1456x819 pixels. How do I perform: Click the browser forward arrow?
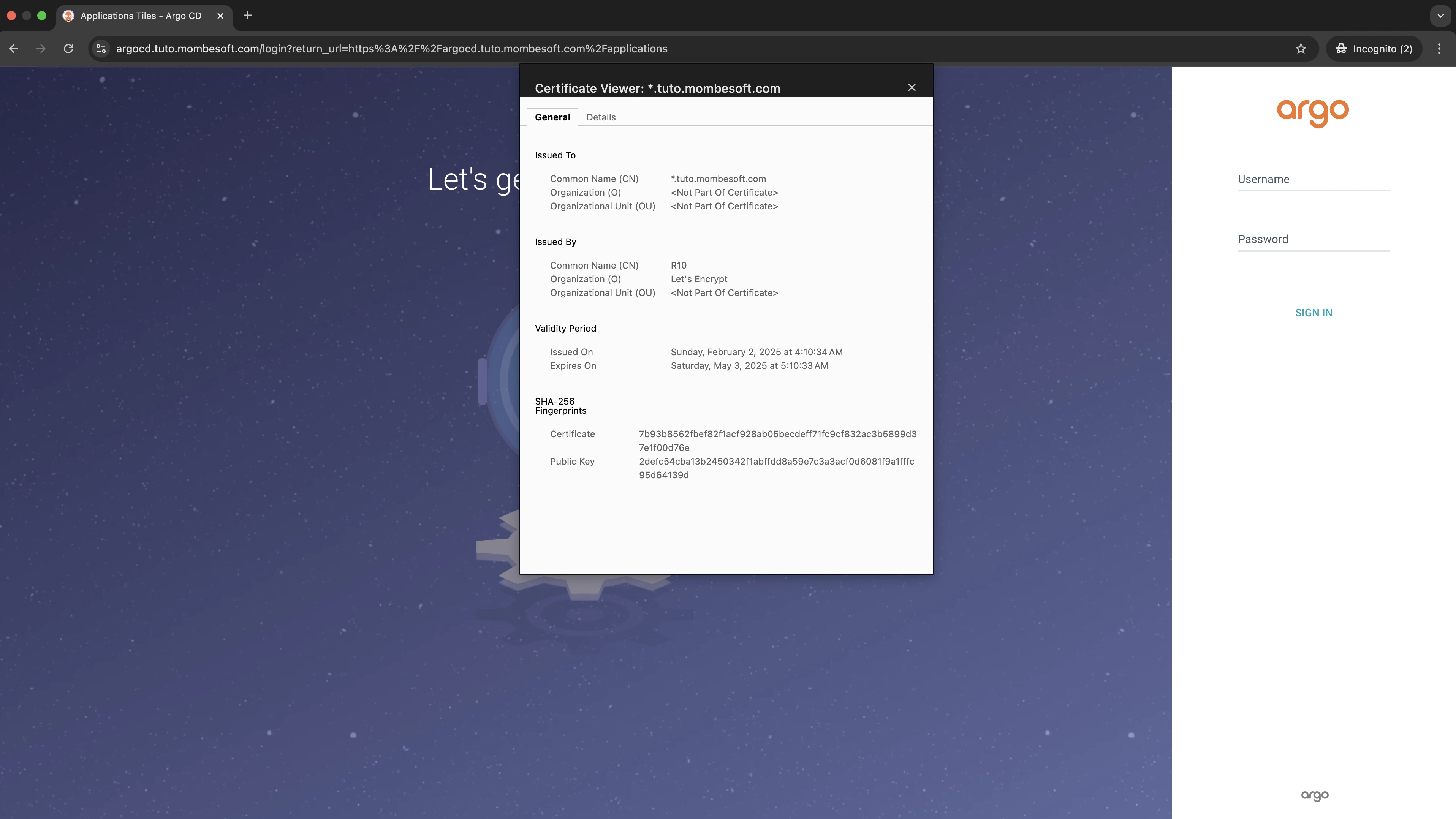[41, 49]
